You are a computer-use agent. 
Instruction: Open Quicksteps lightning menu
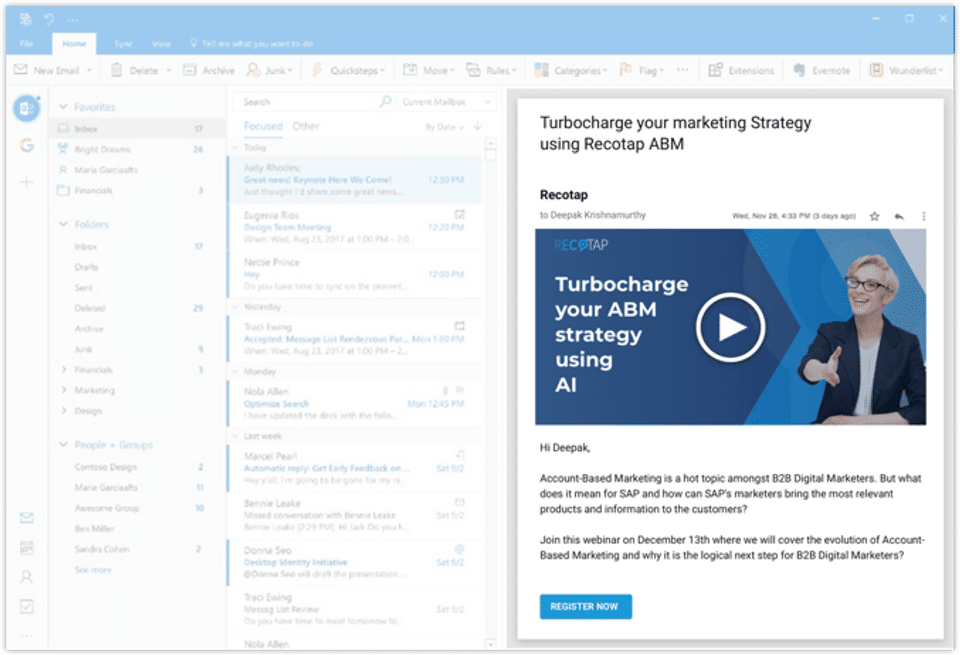tap(348, 70)
